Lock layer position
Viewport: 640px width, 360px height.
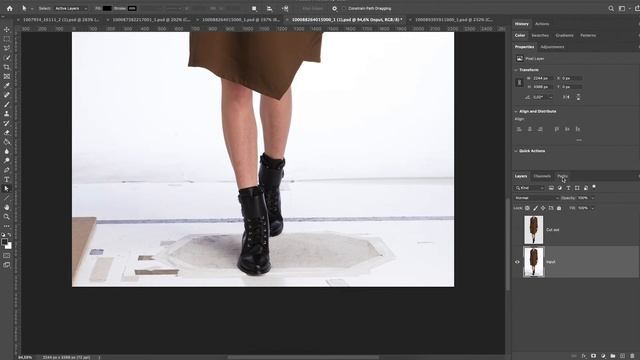pyautogui.click(x=543, y=208)
